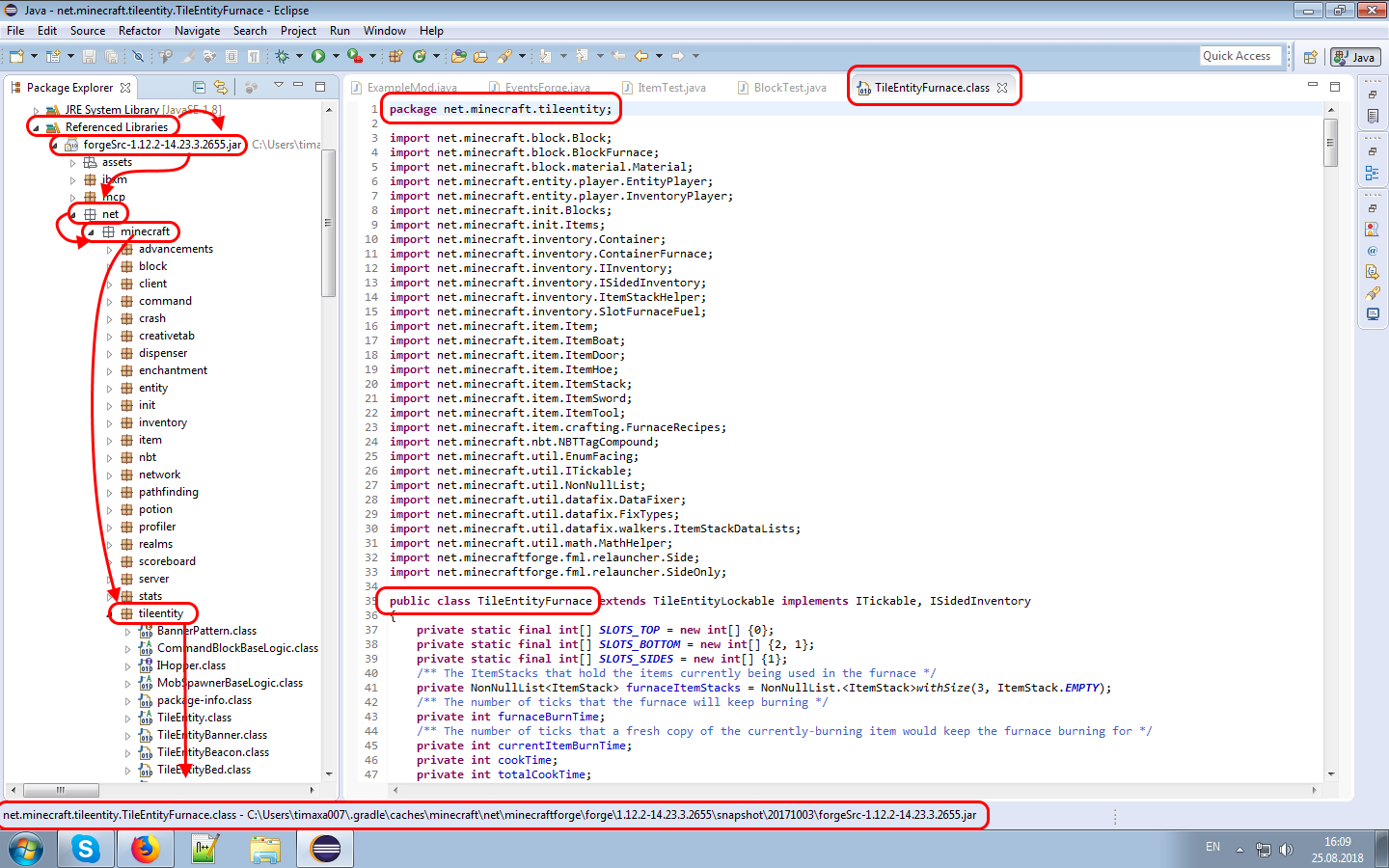Click Collapse All in Package Explorer
The height and width of the screenshot is (868, 1389).
click(x=199, y=87)
